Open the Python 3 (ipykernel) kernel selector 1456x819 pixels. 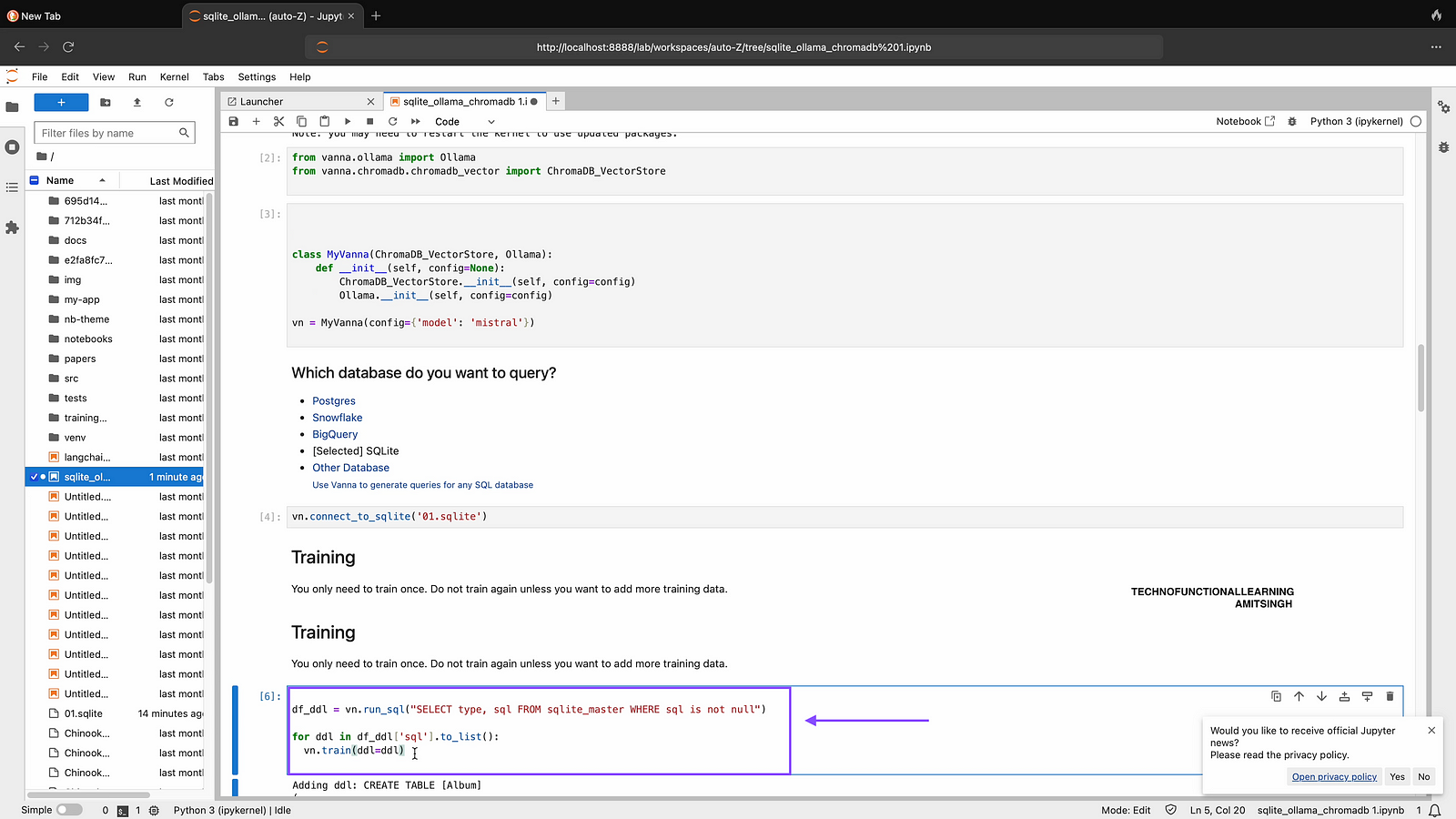click(x=1356, y=121)
